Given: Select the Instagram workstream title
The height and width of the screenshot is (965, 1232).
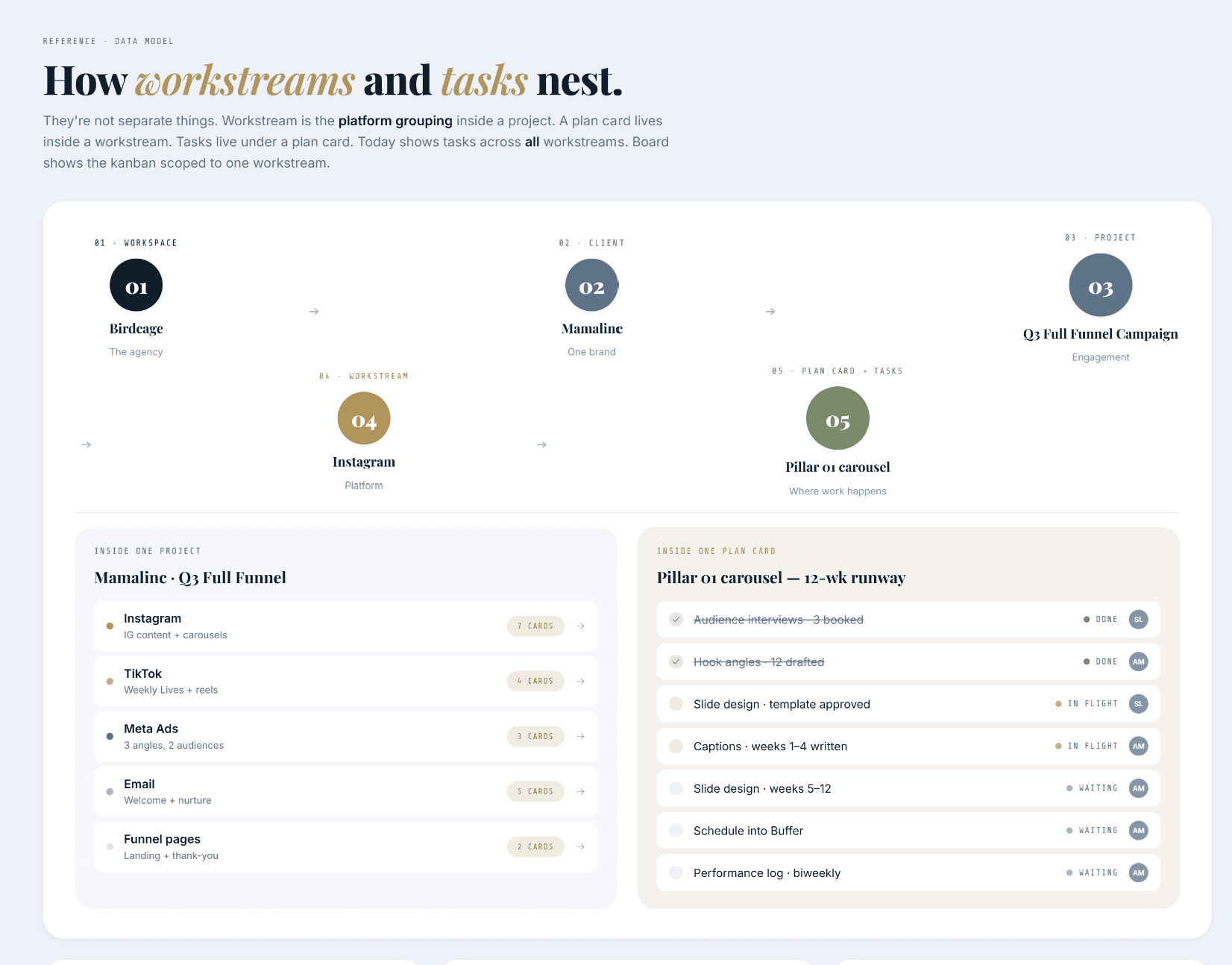Looking at the screenshot, I should 152,618.
